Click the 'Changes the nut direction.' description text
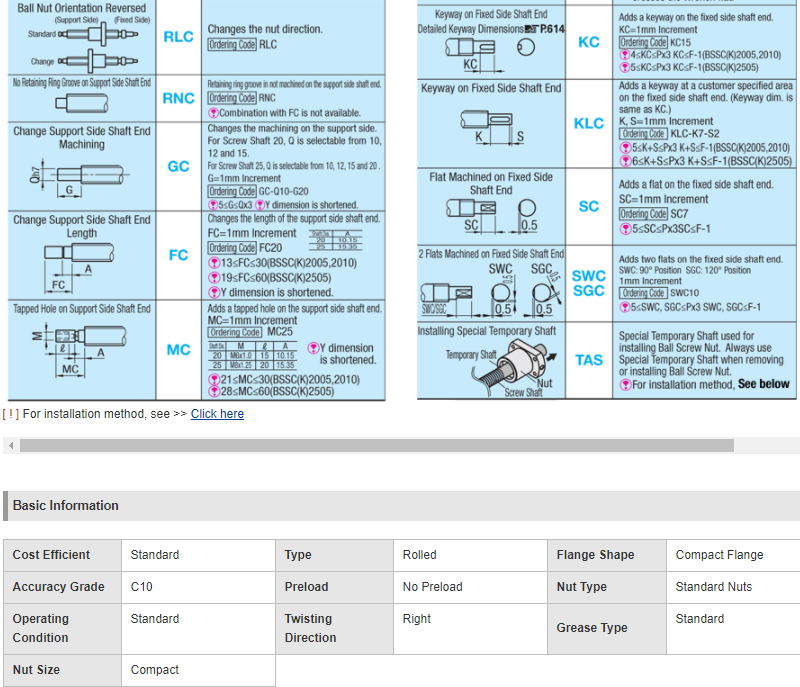 click(265, 29)
